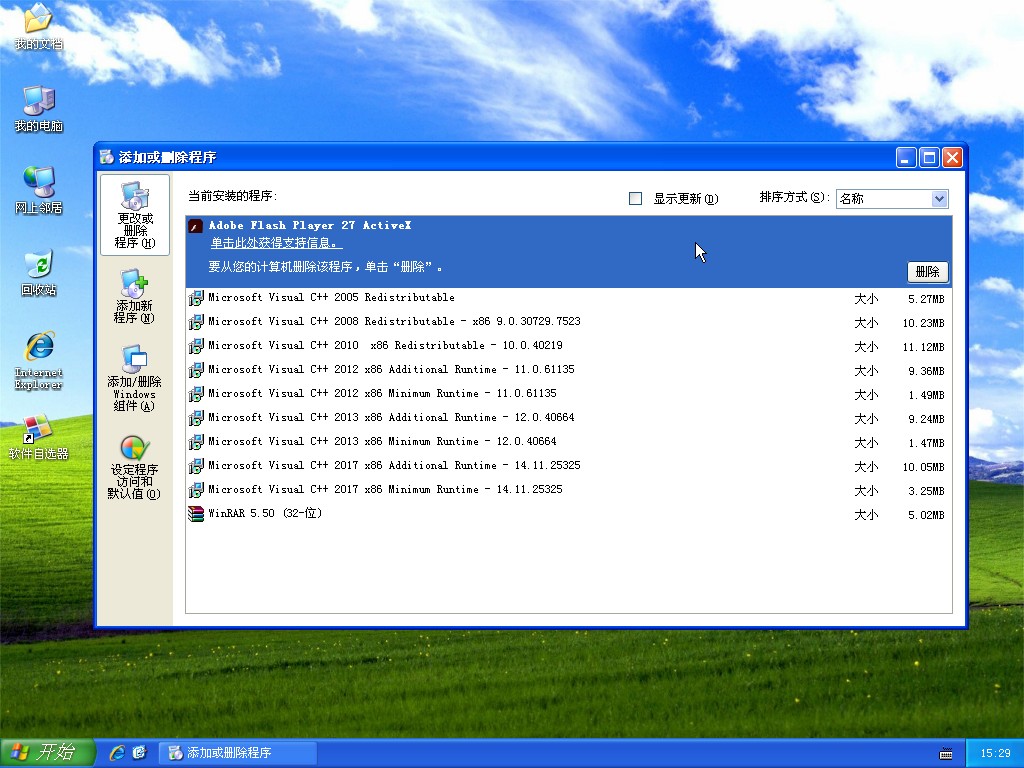Select 回收站 recycle bin desktop icon

(x=39, y=272)
